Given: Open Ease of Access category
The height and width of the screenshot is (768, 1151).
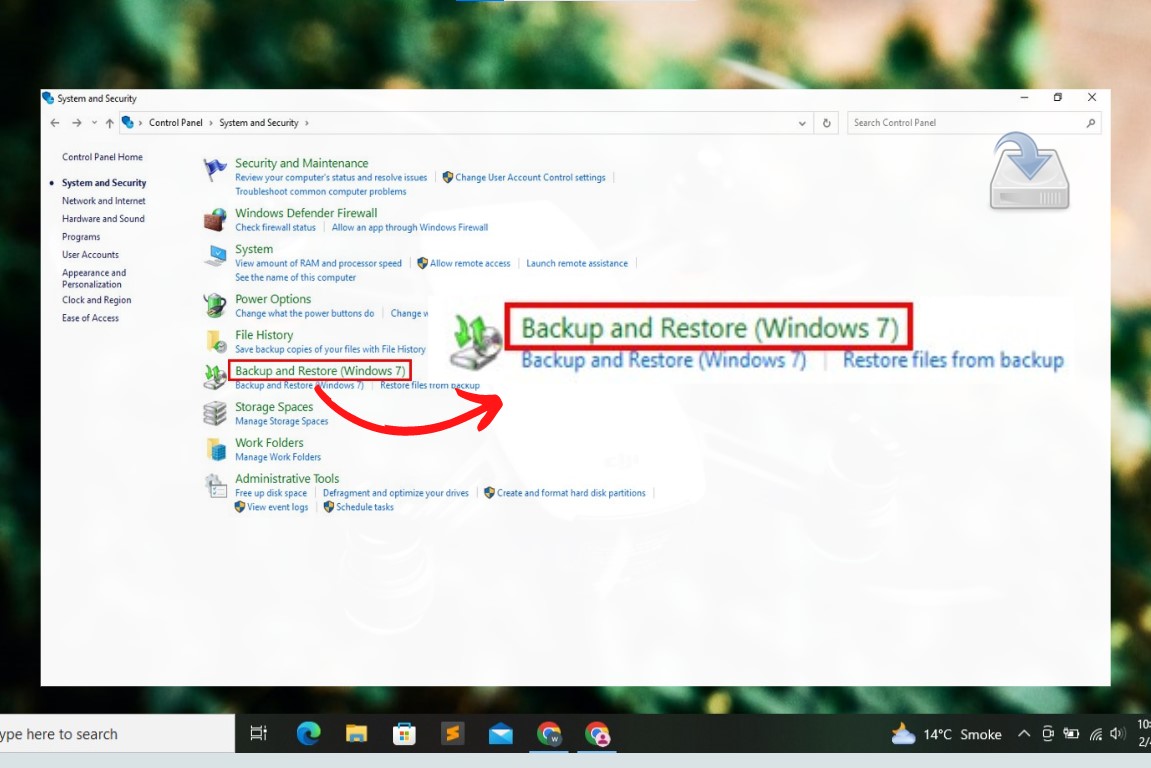Looking at the screenshot, I should [x=90, y=318].
